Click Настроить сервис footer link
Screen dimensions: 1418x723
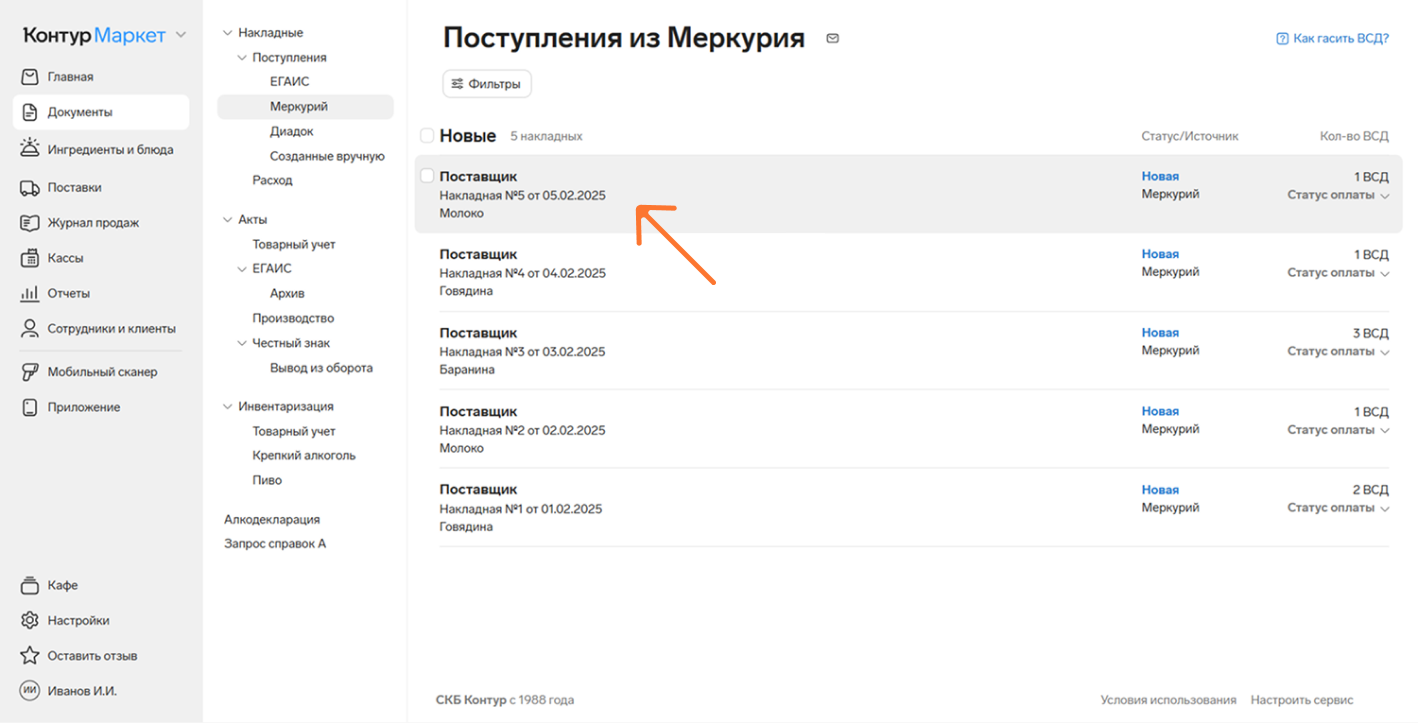click(x=1302, y=700)
